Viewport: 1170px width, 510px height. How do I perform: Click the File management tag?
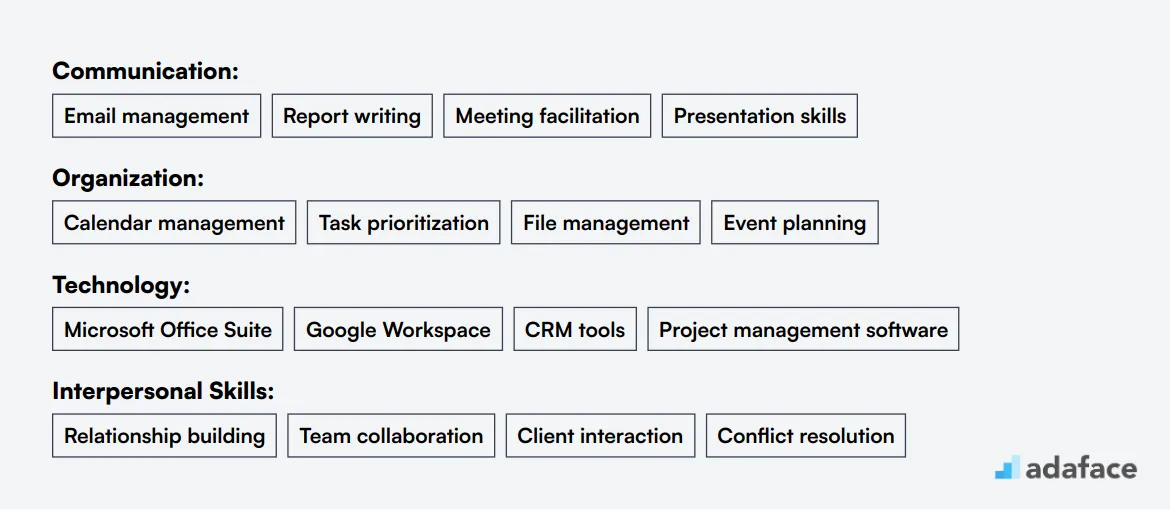pyautogui.click(x=606, y=223)
